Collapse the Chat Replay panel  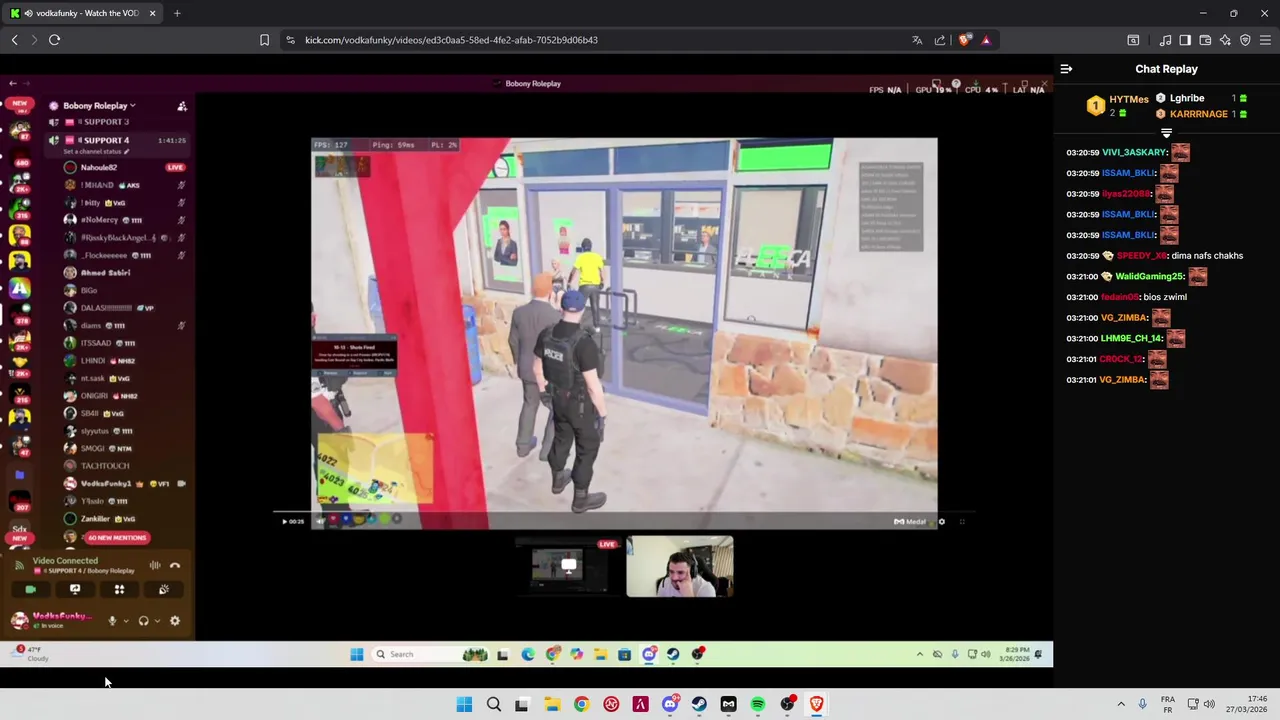(x=1066, y=69)
